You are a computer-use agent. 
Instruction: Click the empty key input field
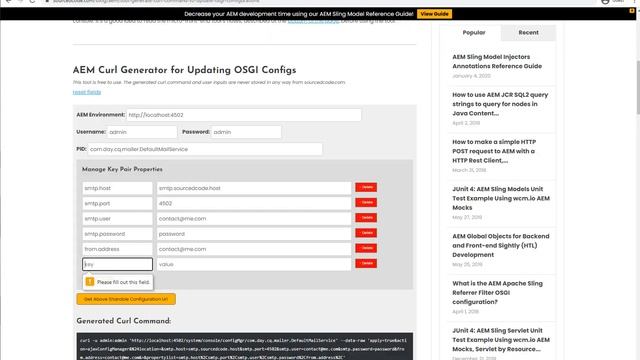(117, 264)
